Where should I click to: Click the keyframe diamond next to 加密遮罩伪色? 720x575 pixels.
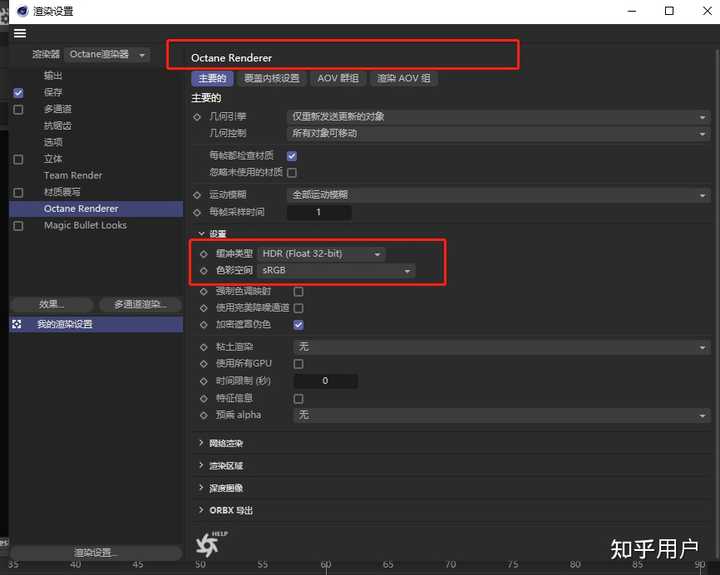pos(204,325)
